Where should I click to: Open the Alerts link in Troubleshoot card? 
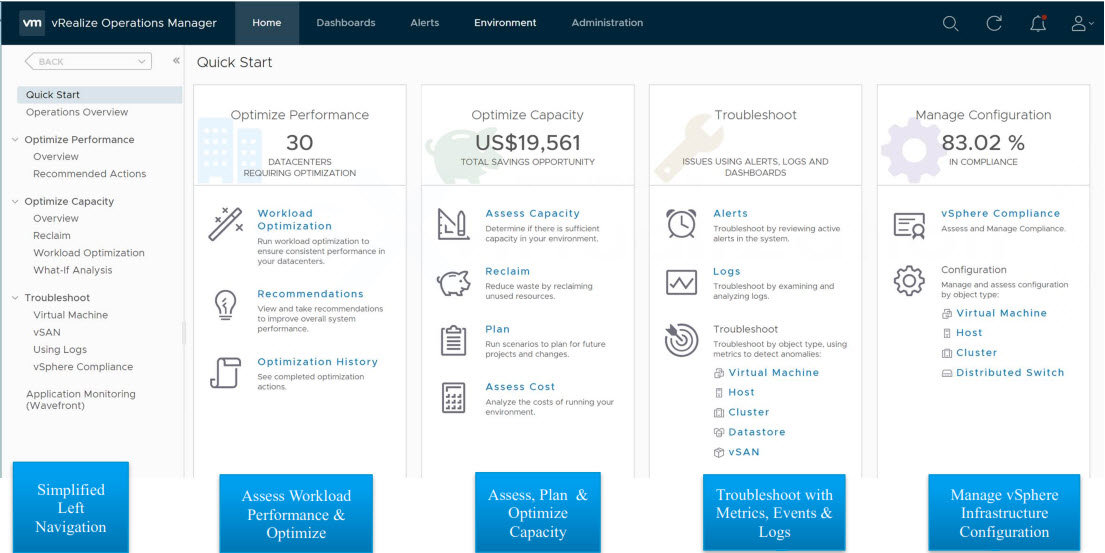(x=730, y=213)
